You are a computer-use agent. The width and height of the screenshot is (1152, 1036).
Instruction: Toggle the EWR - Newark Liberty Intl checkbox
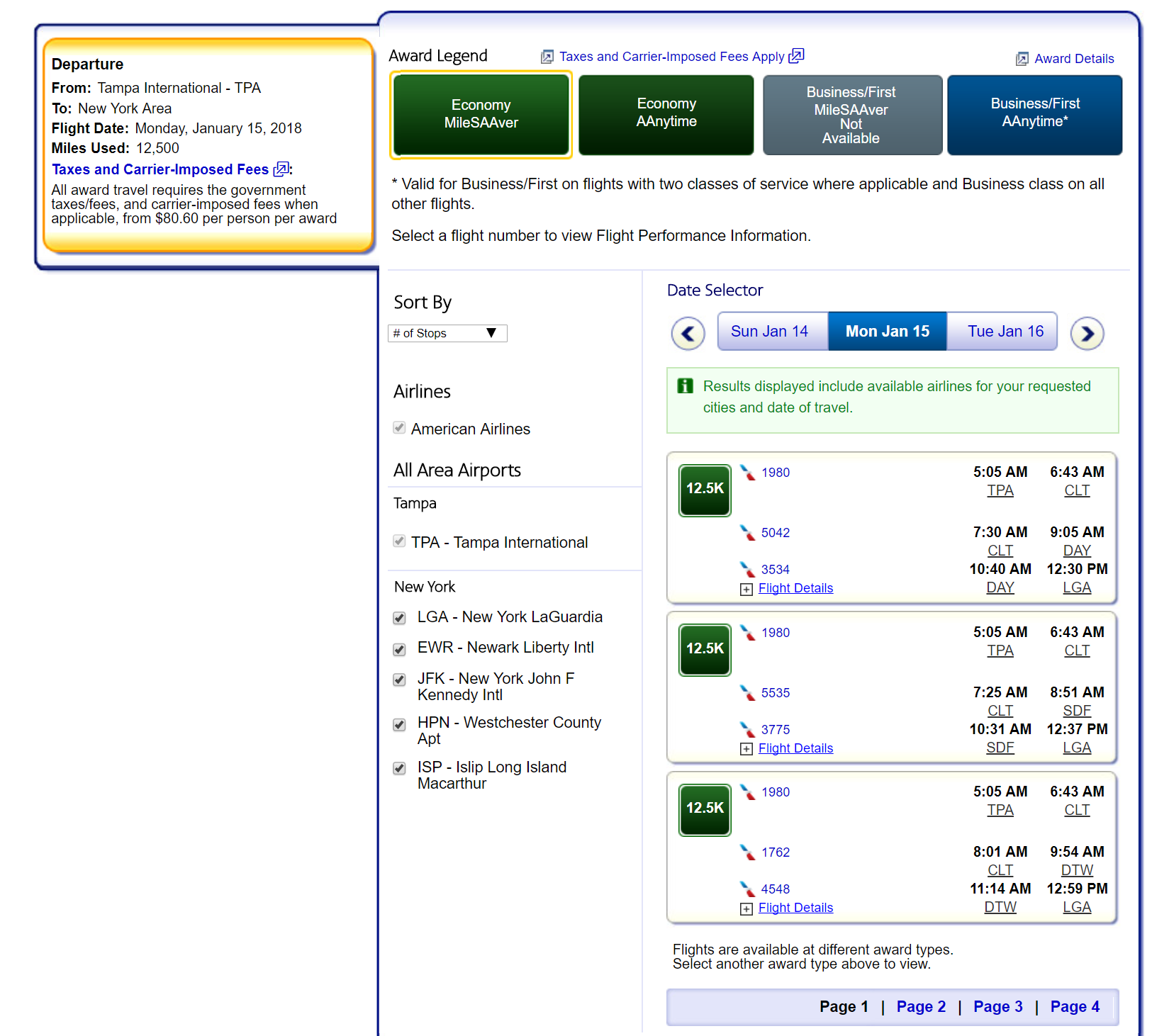400,649
